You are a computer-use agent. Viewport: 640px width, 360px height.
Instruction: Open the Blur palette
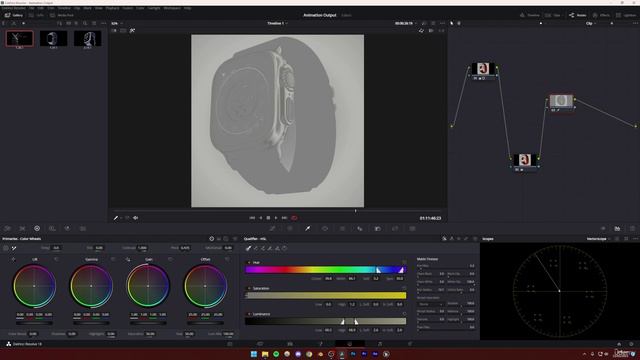378,229
